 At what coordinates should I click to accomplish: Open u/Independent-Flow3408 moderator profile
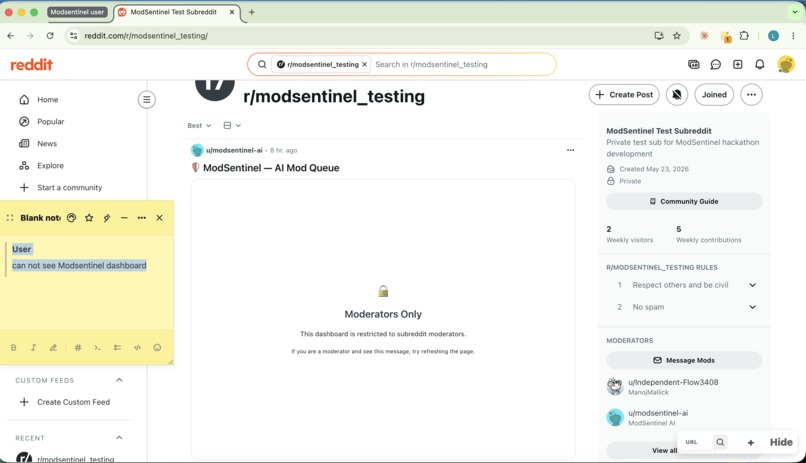point(673,382)
